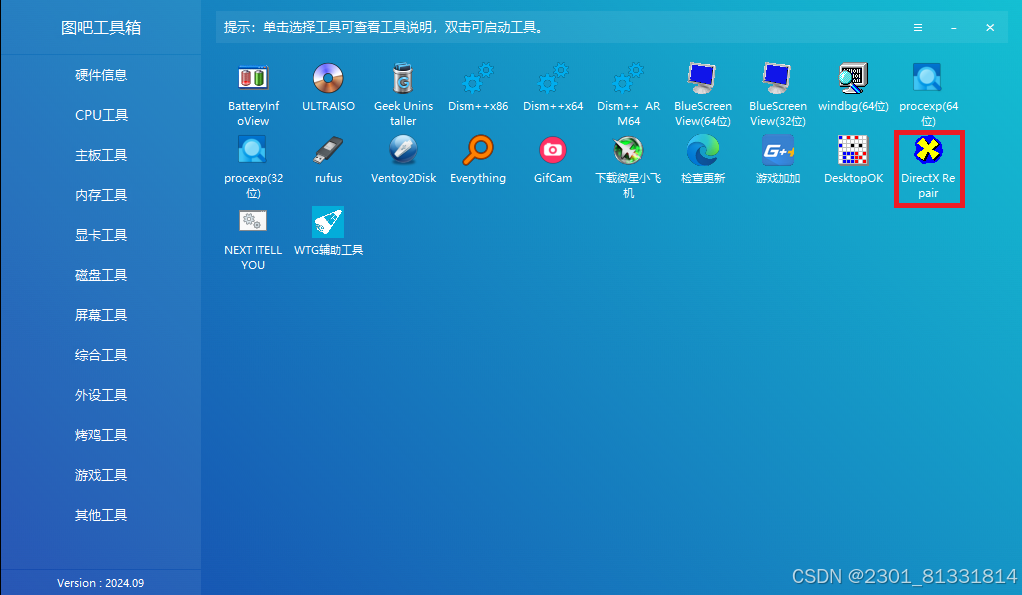Open the Geek Uninstaller tool icon
Screen dimensions: 1022x595
click(x=403, y=78)
